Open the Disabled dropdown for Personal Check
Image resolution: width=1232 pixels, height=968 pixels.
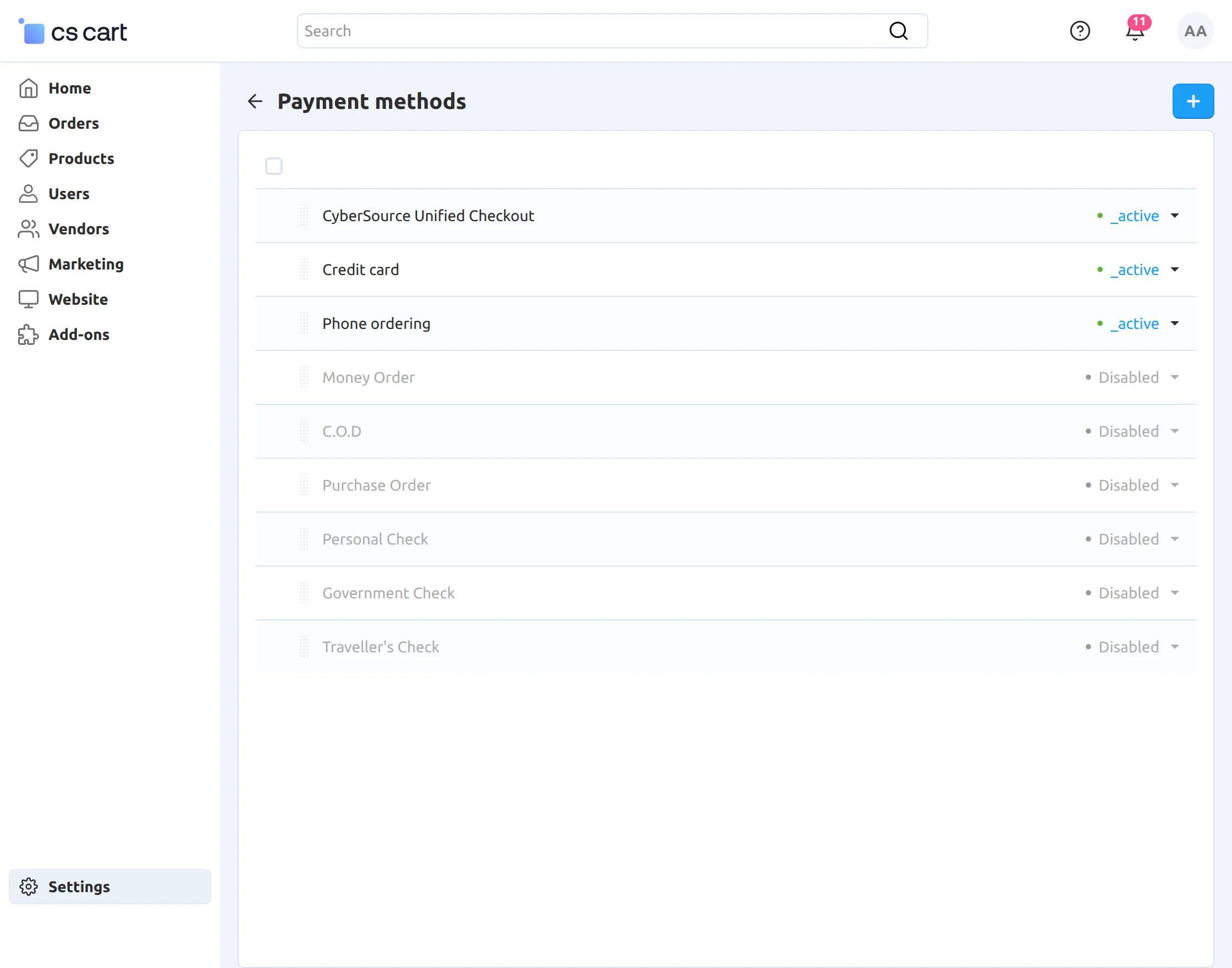(x=1175, y=539)
